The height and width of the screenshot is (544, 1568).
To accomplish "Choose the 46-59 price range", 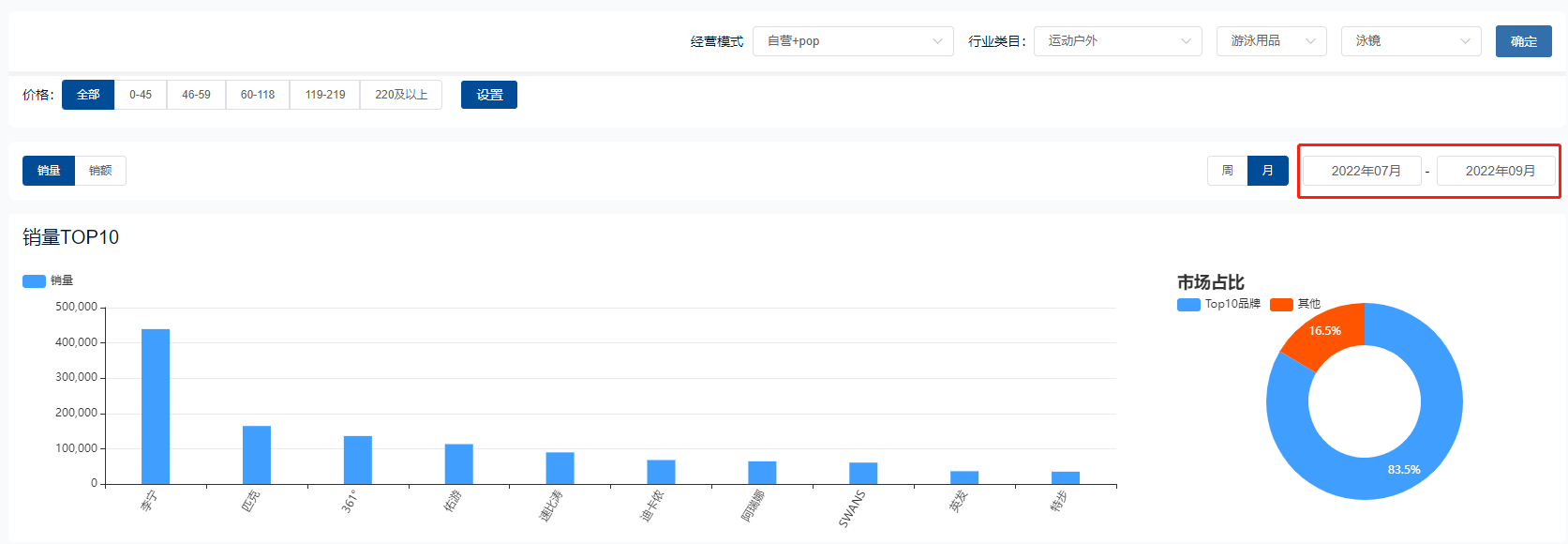I will [x=196, y=95].
